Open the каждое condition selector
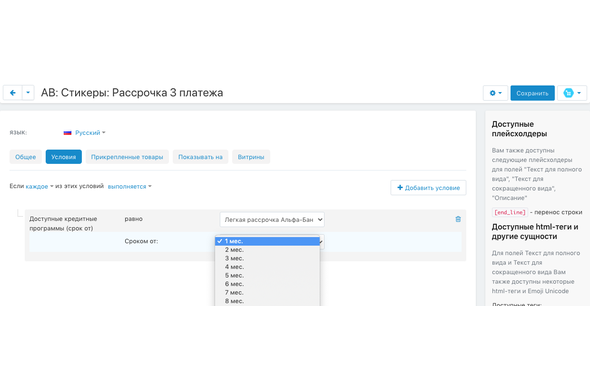This screenshot has width=590, height=391. pyautogui.click(x=39, y=186)
